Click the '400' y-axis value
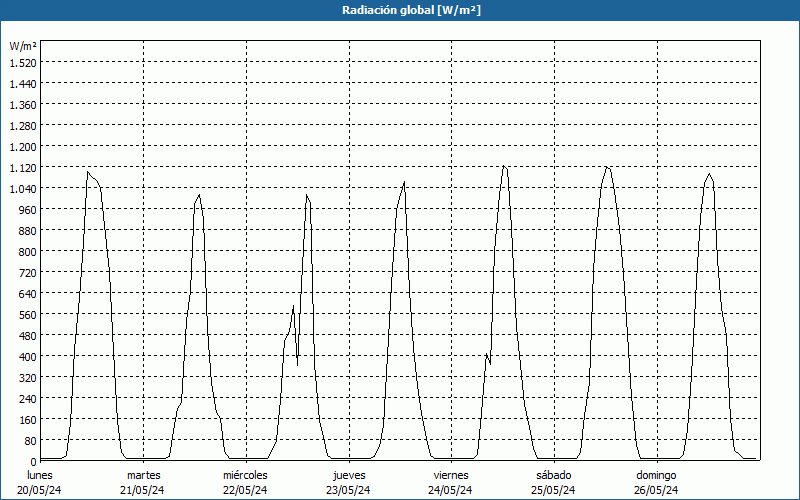800x500 pixels. coord(29,357)
